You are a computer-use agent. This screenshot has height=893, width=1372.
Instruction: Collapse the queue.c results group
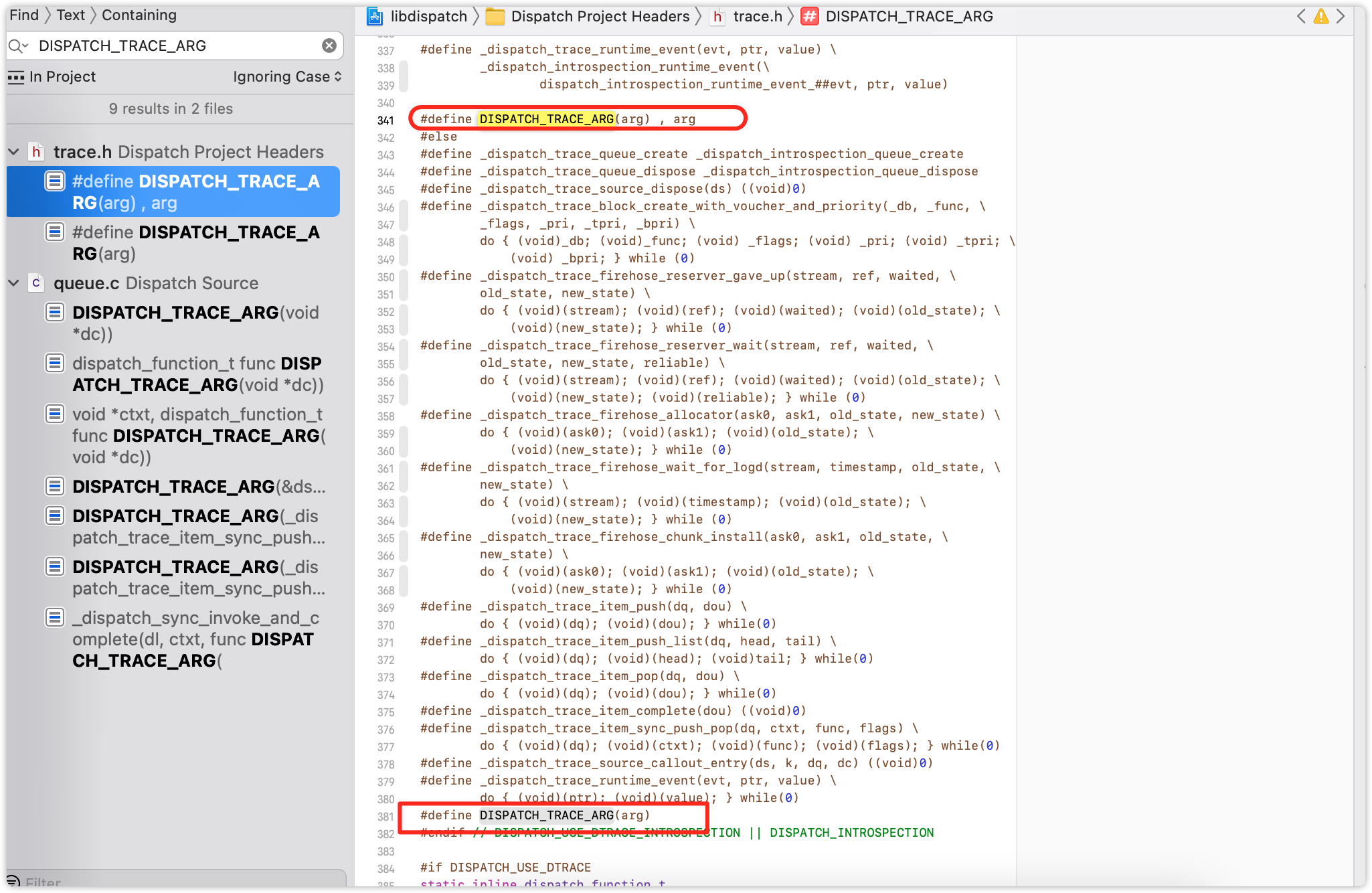[13, 283]
